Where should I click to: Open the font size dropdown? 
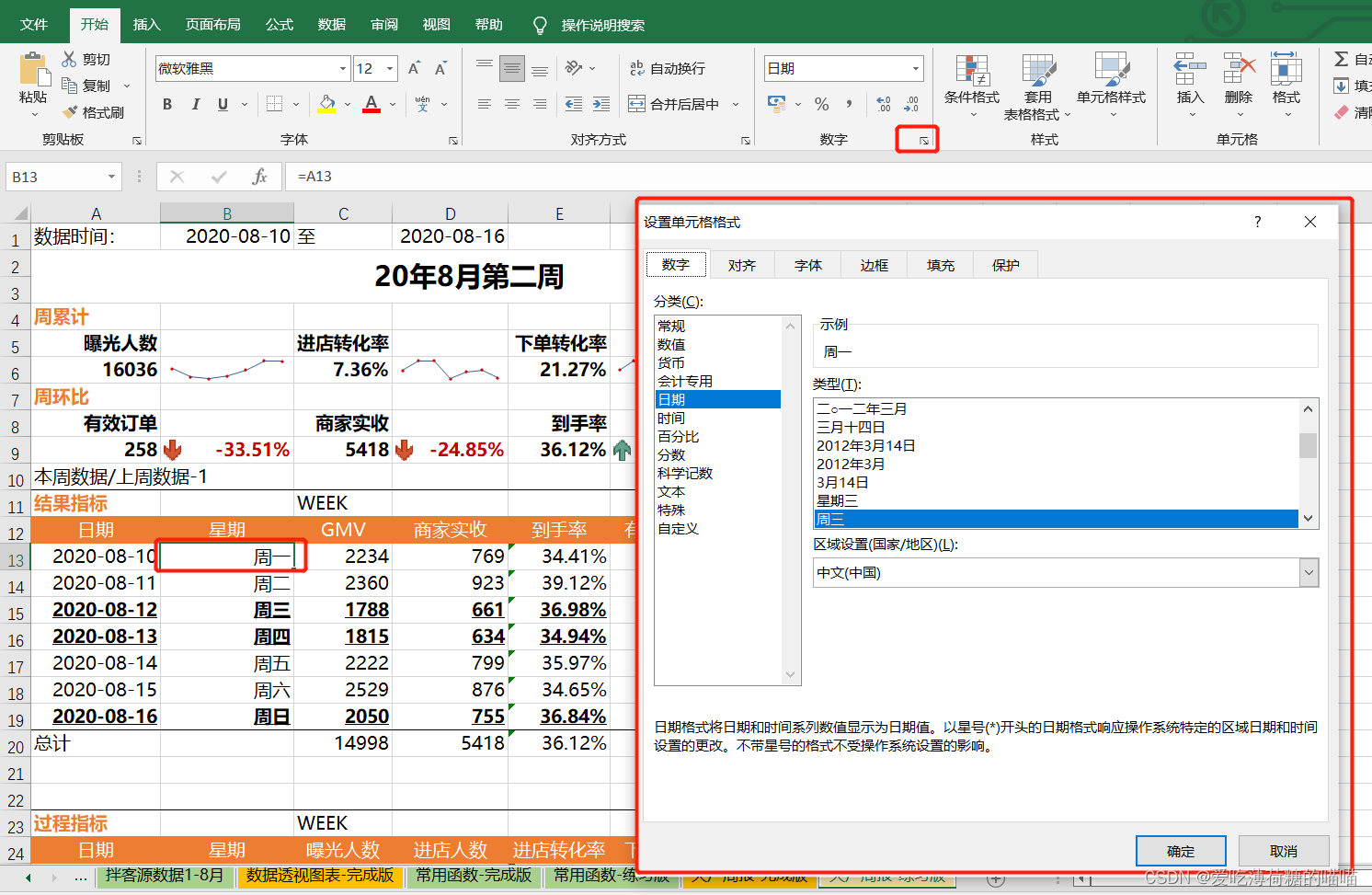[x=391, y=69]
